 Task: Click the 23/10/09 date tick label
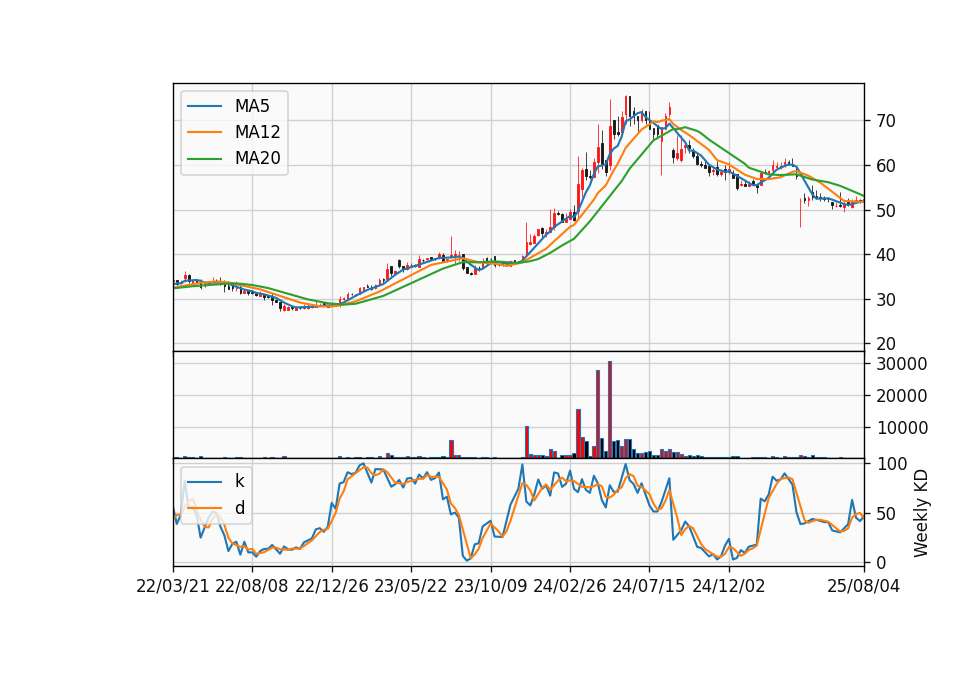point(490,586)
